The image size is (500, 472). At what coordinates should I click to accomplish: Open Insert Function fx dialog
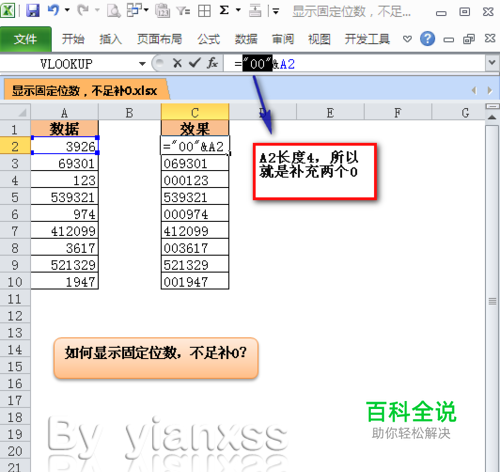pyautogui.click(x=212, y=63)
